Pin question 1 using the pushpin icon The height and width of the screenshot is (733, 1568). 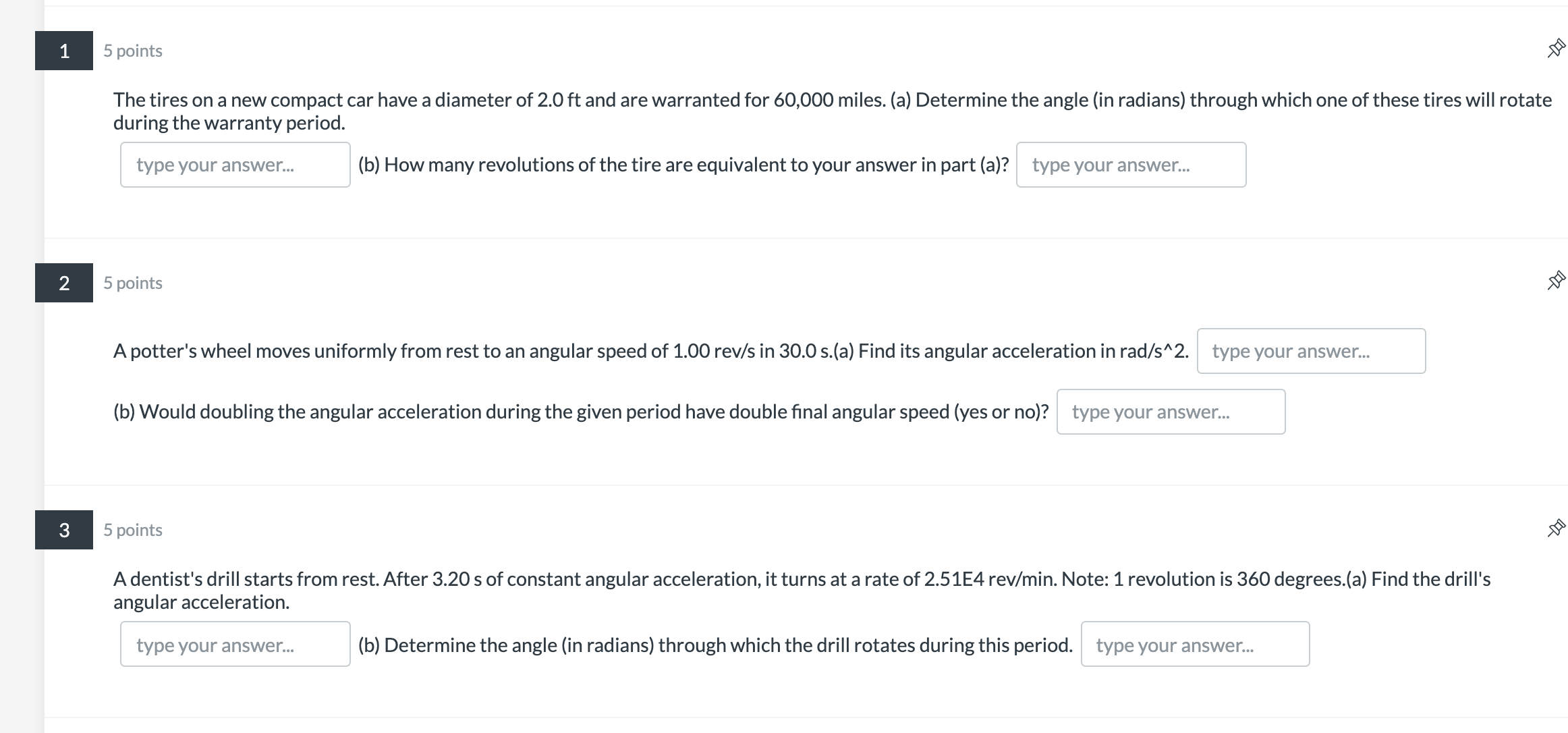pyautogui.click(x=1555, y=49)
